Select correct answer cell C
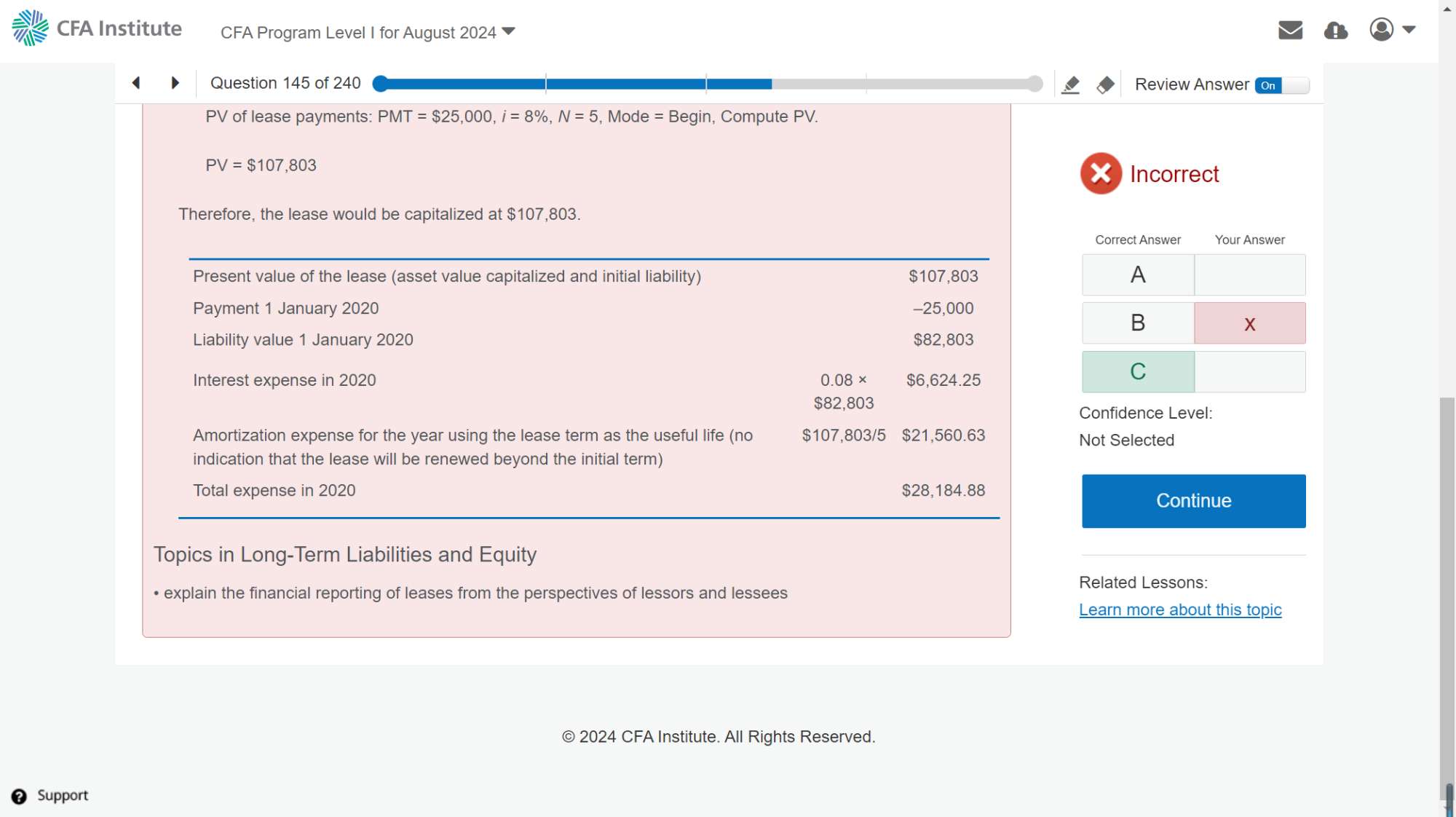Image resolution: width=1456 pixels, height=817 pixels. [1138, 372]
